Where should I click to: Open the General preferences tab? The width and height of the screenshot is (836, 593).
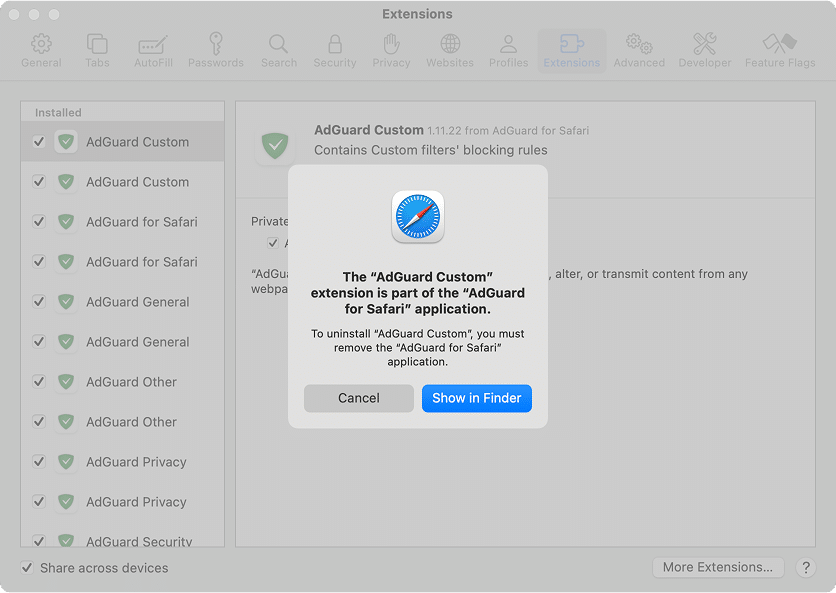(41, 51)
